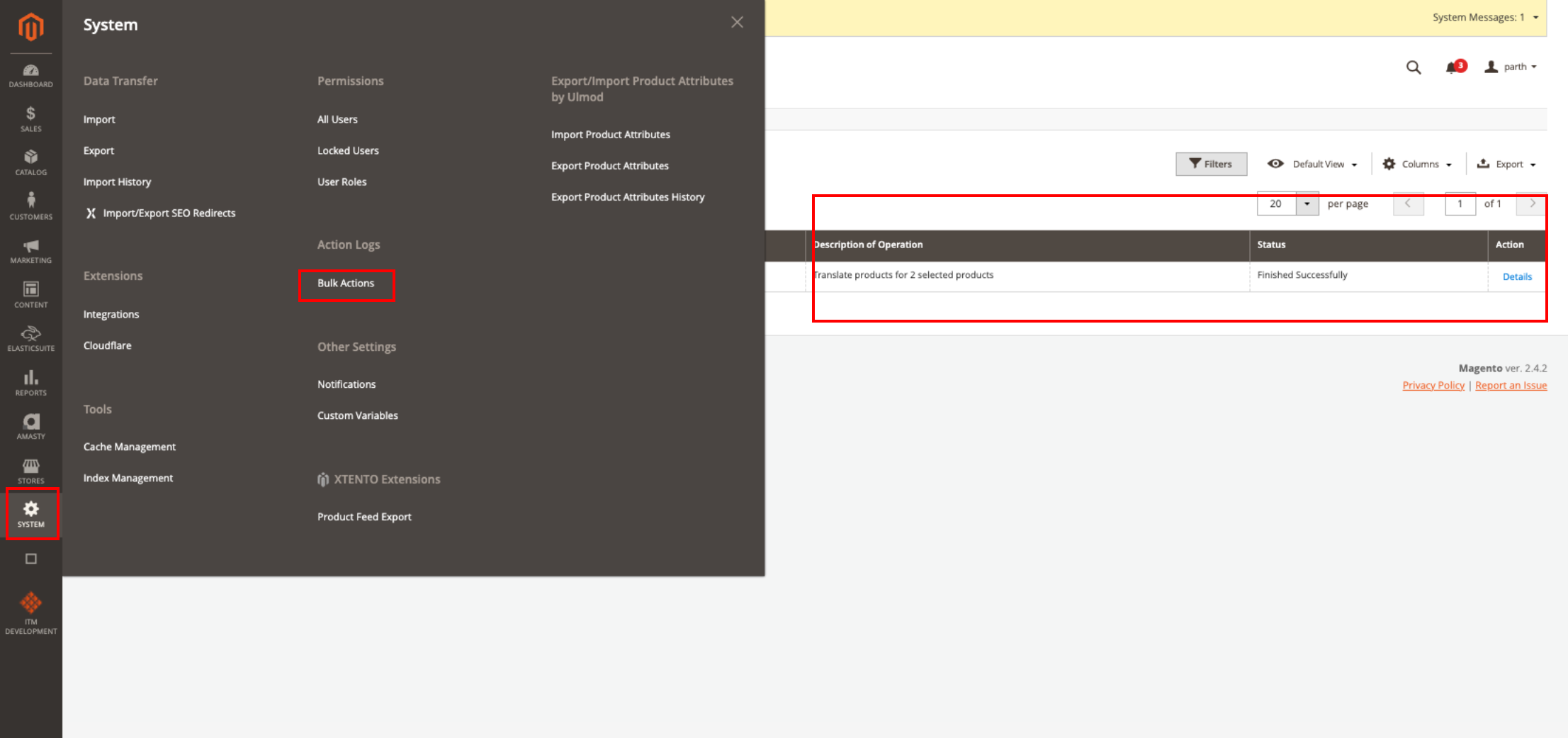Sort by Description of Operation column

1027,245
